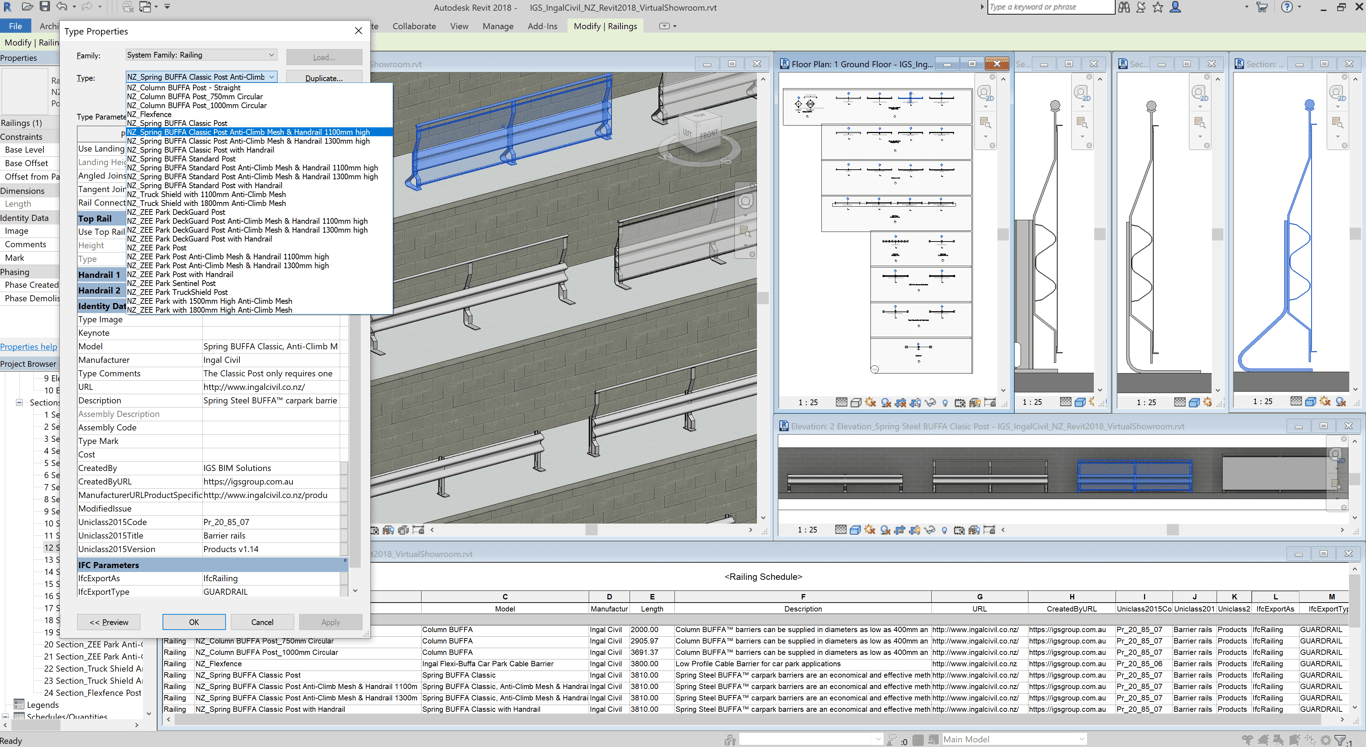Click Duplicate in the Type Properties dialog

(x=323, y=76)
